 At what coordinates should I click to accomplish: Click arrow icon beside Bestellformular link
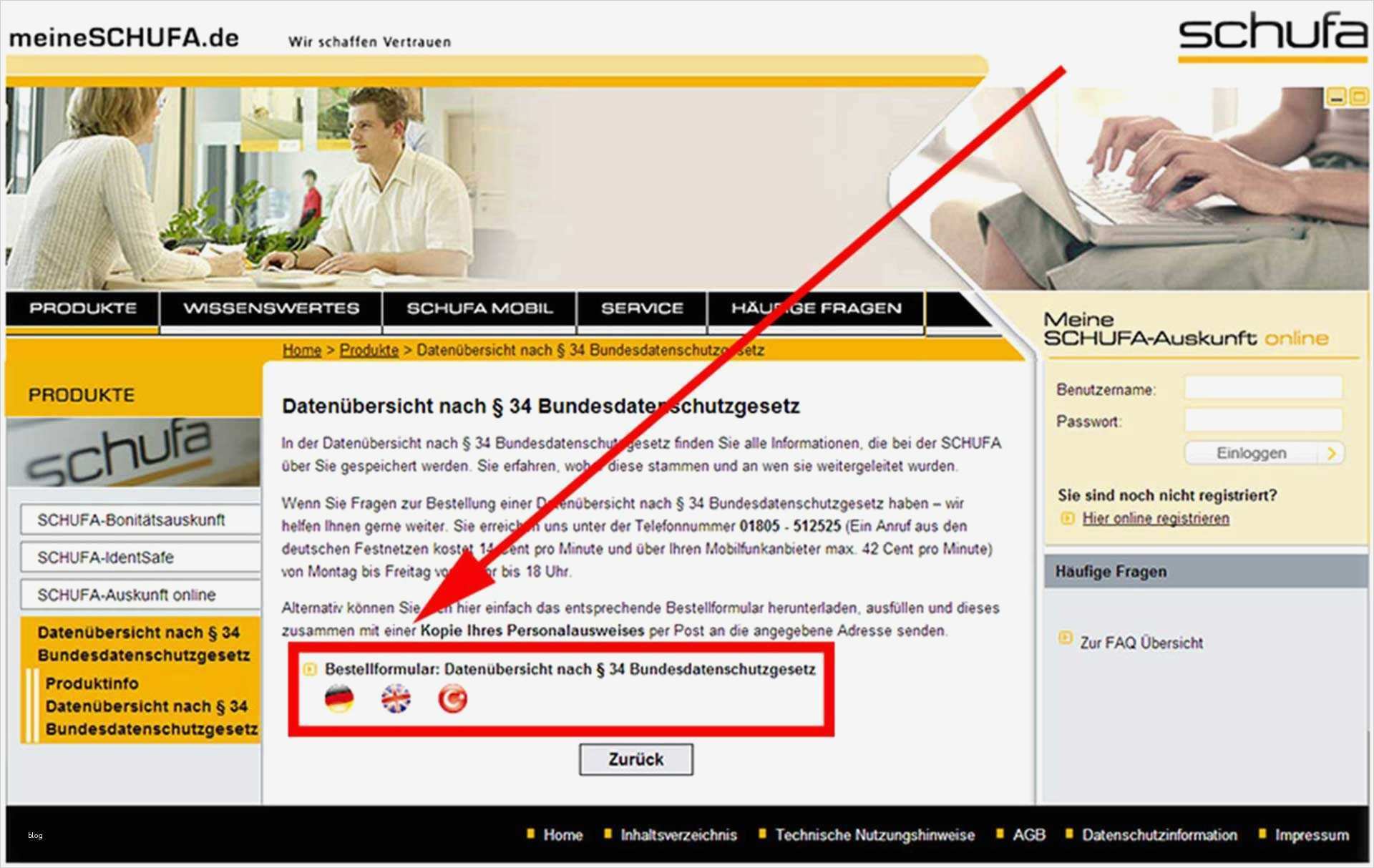click(310, 669)
